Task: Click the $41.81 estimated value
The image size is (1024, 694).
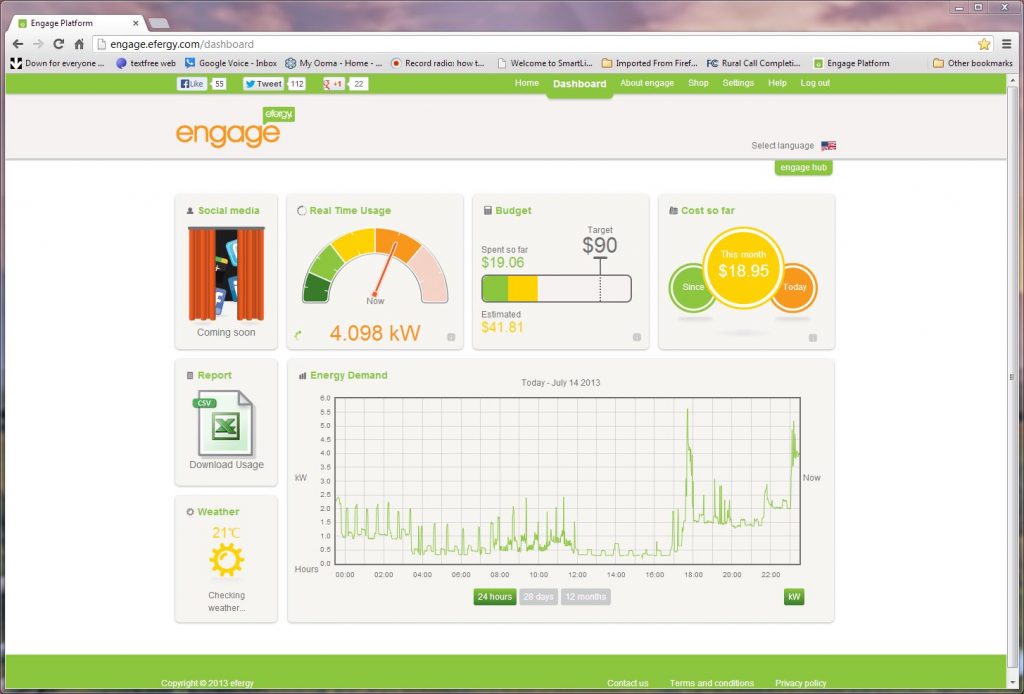Action: [x=502, y=327]
